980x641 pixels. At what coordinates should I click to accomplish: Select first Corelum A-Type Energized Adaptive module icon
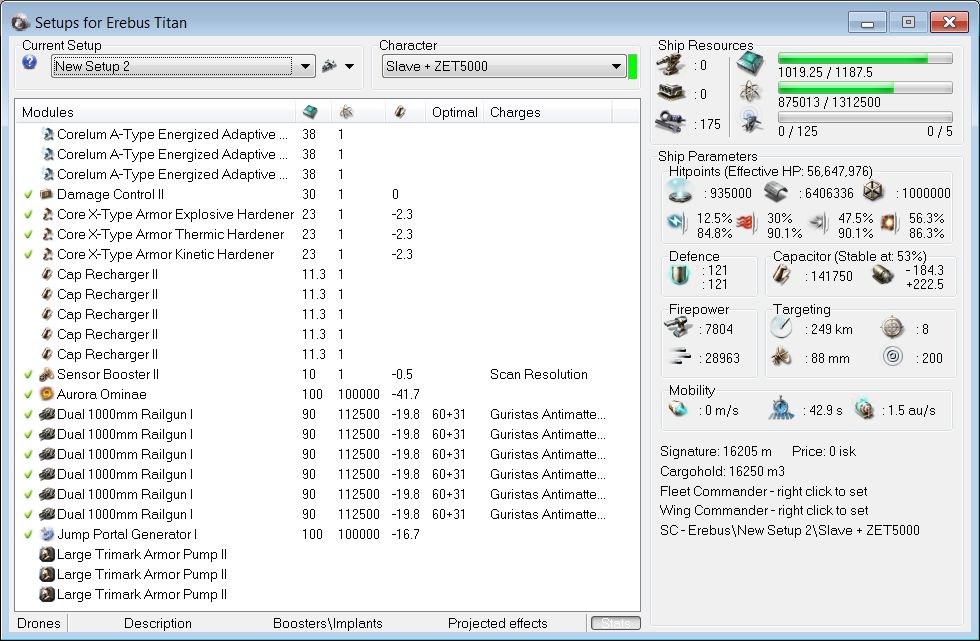click(x=47, y=134)
